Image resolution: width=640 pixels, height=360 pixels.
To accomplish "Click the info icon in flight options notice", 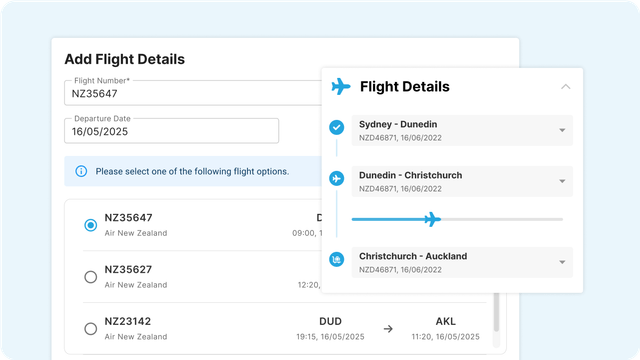I will point(81,171).
